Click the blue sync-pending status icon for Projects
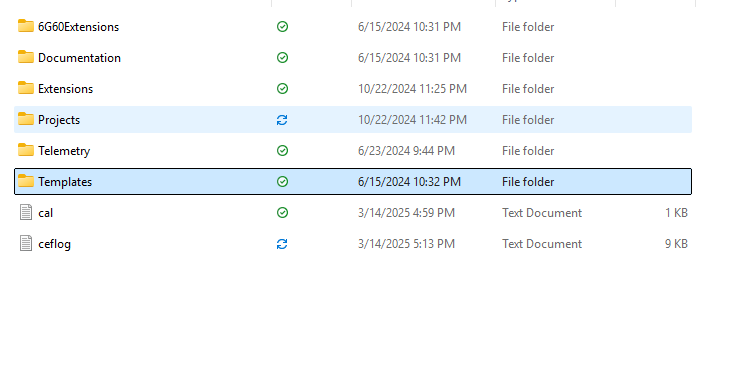The width and height of the screenshot is (745, 365). click(x=282, y=120)
